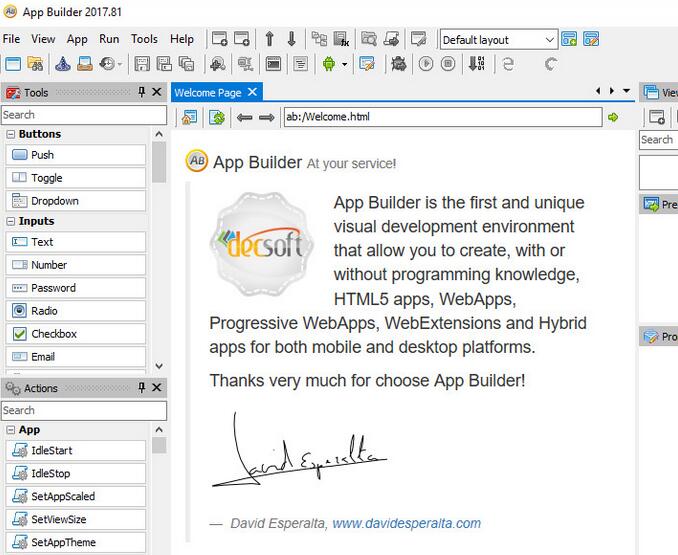Go forward with the right arrow
Viewport: 678px width, 555px height.
[266, 117]
